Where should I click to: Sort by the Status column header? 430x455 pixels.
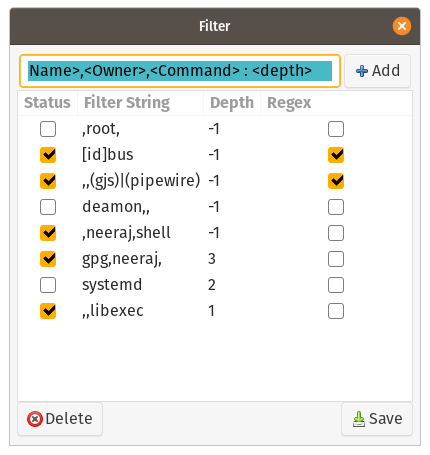(47, 103)
